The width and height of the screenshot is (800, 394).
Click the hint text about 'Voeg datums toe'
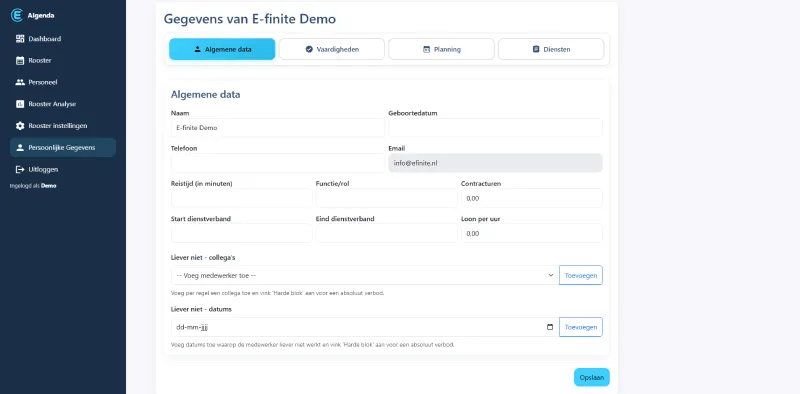pyautogui.click(x=312, y=345)
